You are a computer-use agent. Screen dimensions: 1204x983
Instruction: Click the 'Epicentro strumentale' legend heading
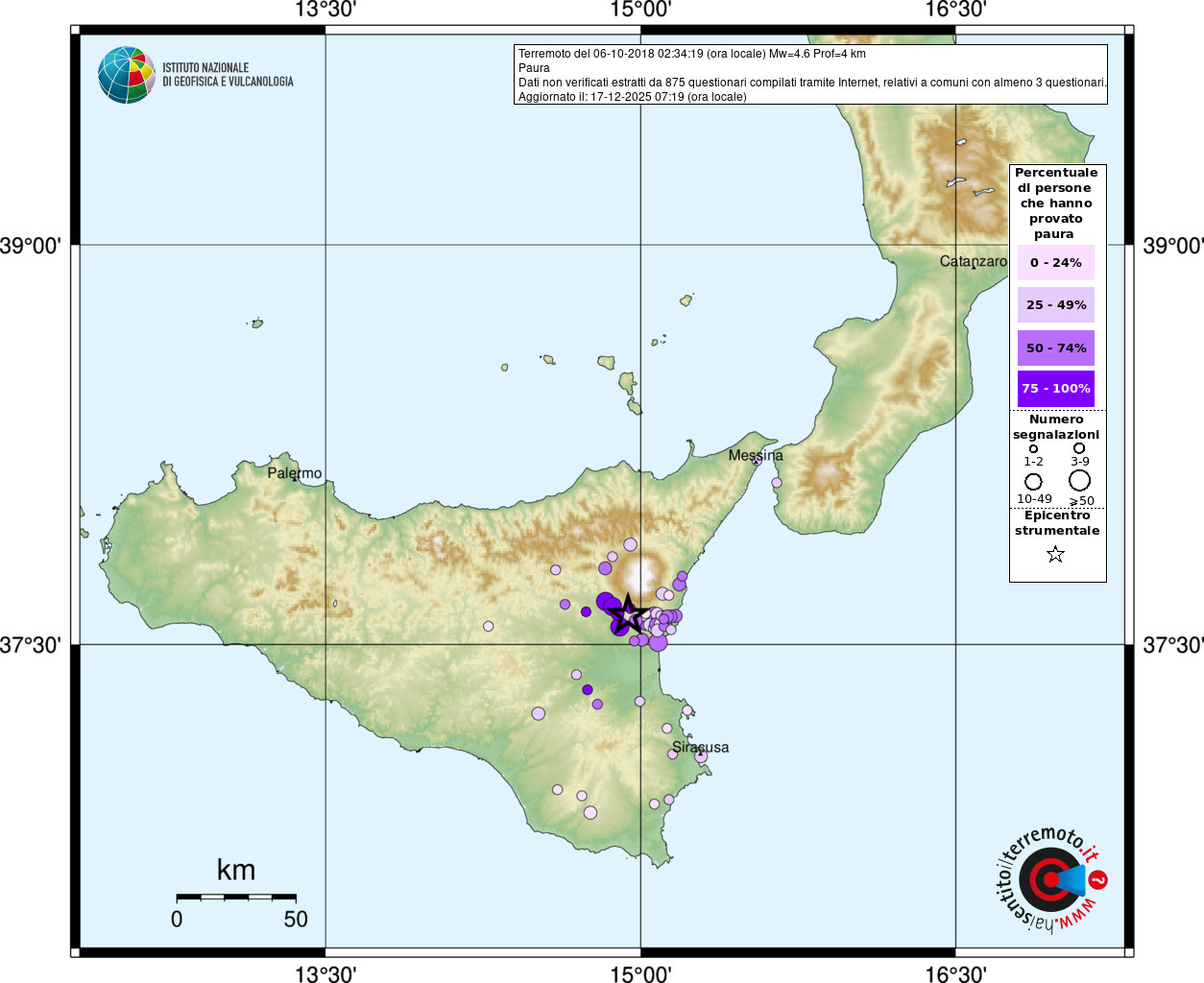(1057, 523)
